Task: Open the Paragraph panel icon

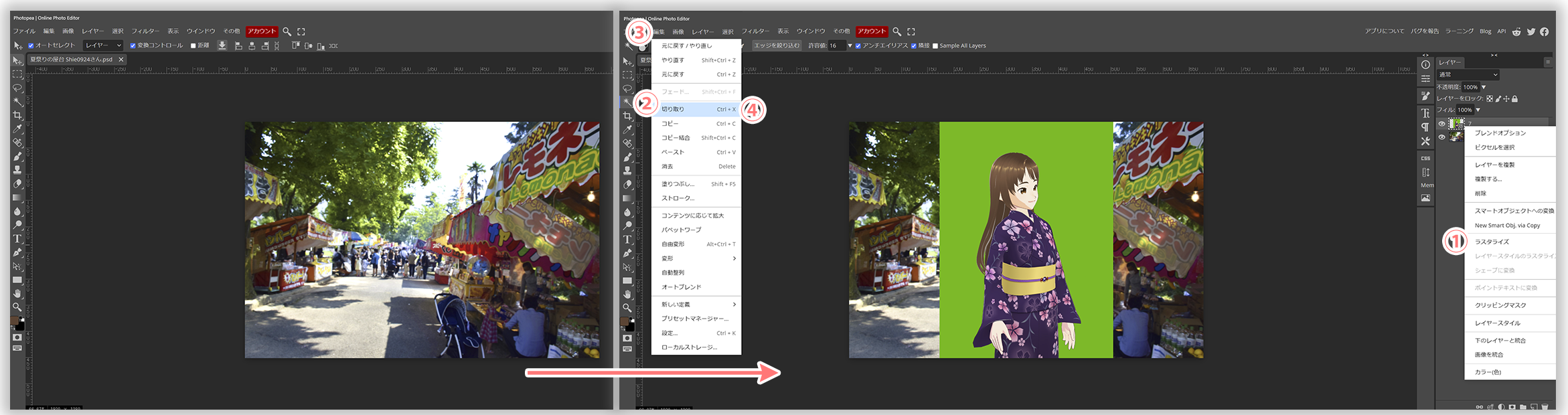Action: tap(1425, 127)
